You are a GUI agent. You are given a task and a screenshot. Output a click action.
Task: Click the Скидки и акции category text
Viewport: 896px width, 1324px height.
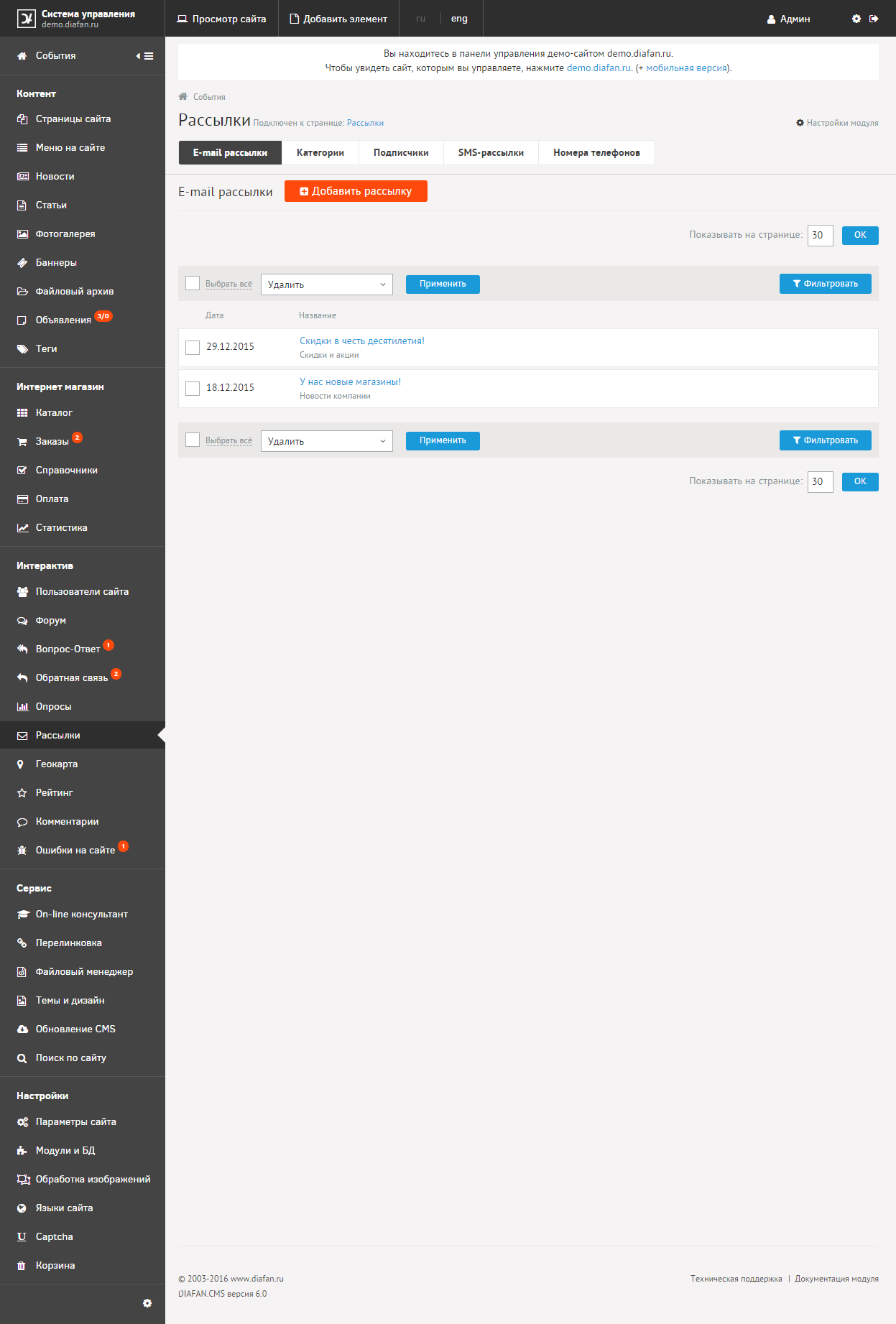(329, 355)
